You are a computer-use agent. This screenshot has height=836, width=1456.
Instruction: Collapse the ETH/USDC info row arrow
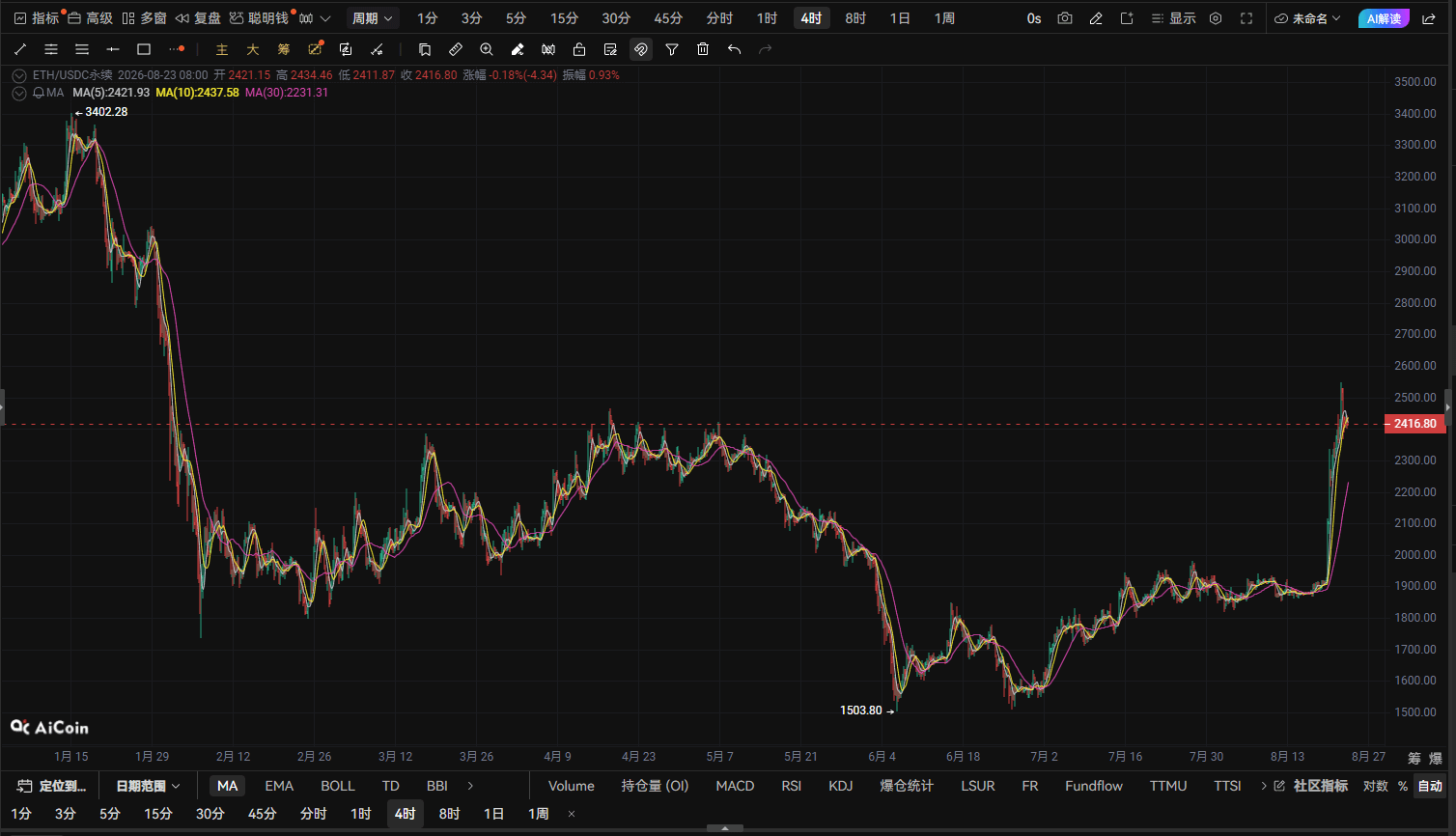19,75
